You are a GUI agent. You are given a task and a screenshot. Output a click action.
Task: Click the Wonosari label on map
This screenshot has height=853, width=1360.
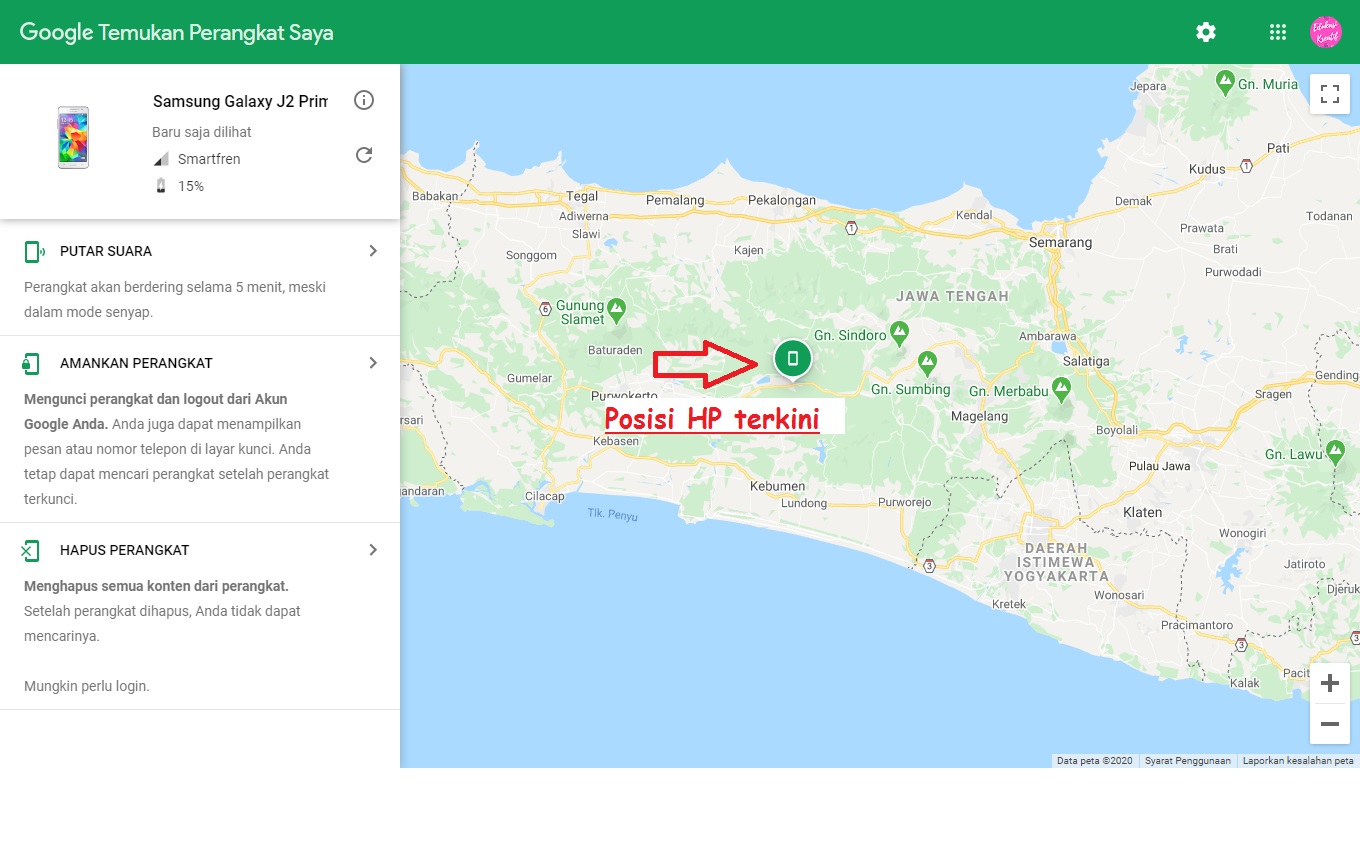point(1119,595)
